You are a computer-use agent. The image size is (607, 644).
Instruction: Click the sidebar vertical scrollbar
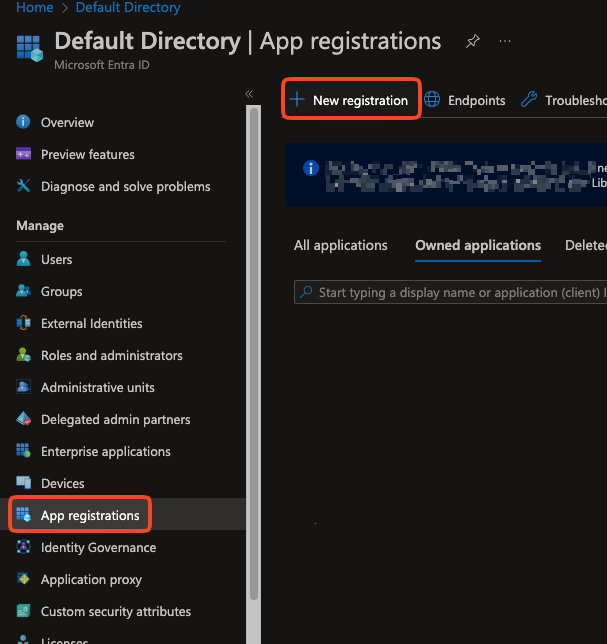pyautogui.click(x=253, y=353)
